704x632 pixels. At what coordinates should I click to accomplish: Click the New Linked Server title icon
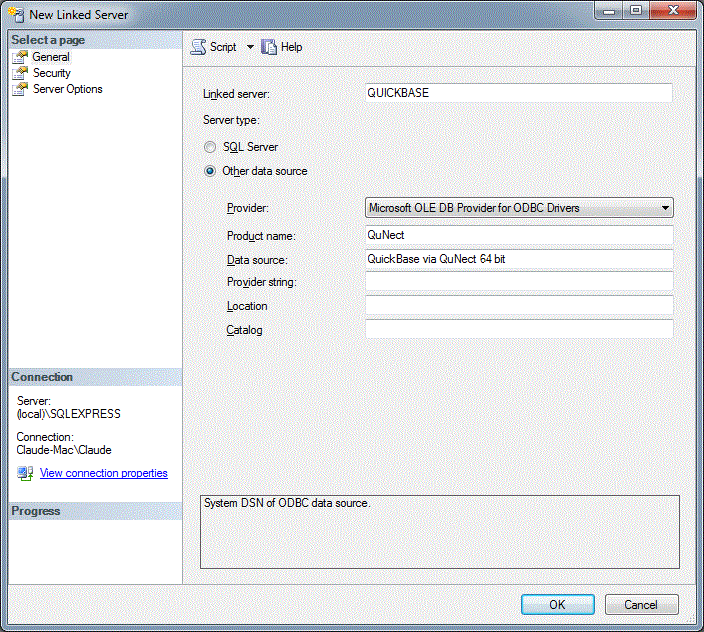16,14
